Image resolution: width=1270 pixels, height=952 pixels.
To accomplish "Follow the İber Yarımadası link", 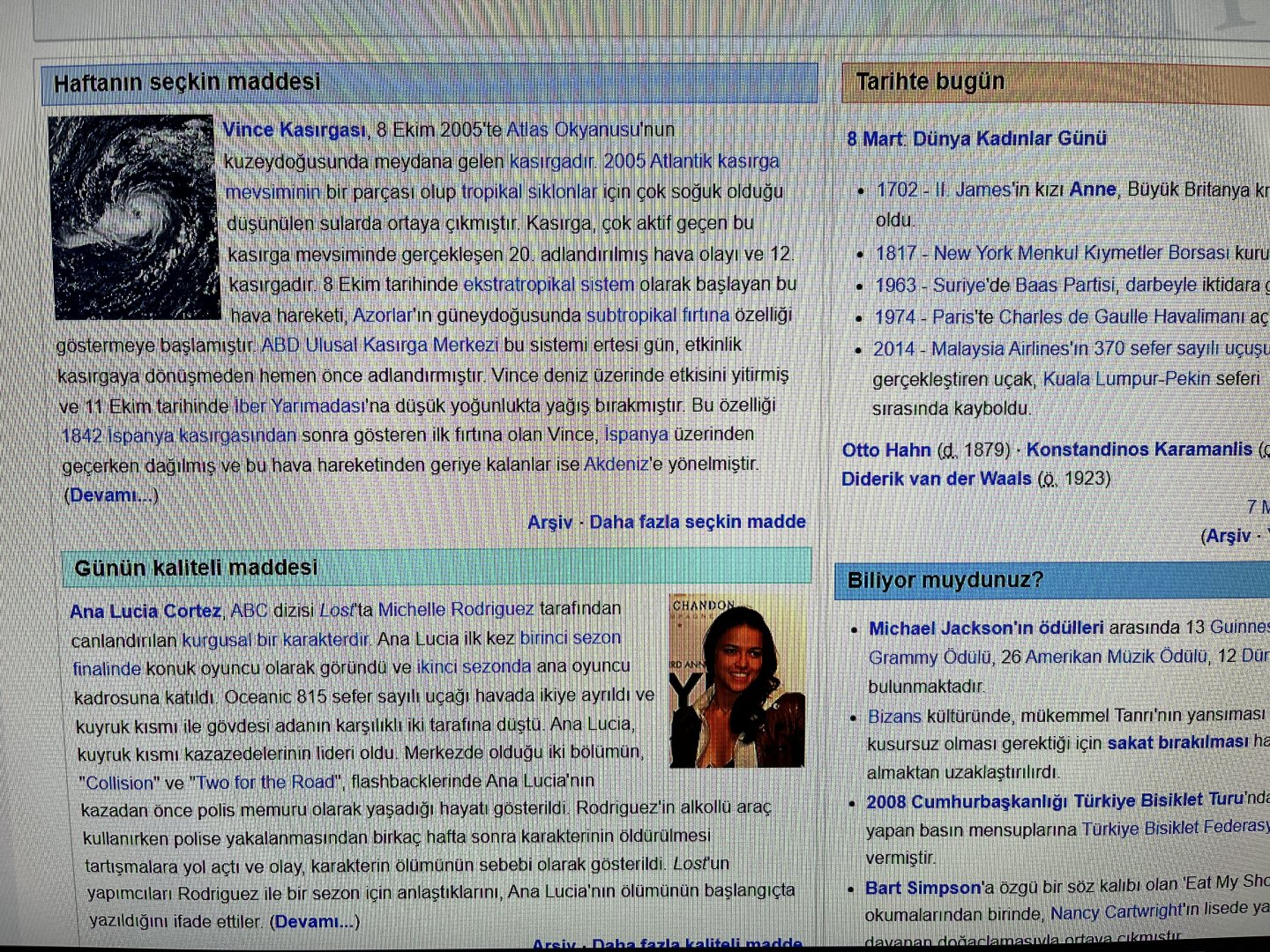I will coord(299,405).
